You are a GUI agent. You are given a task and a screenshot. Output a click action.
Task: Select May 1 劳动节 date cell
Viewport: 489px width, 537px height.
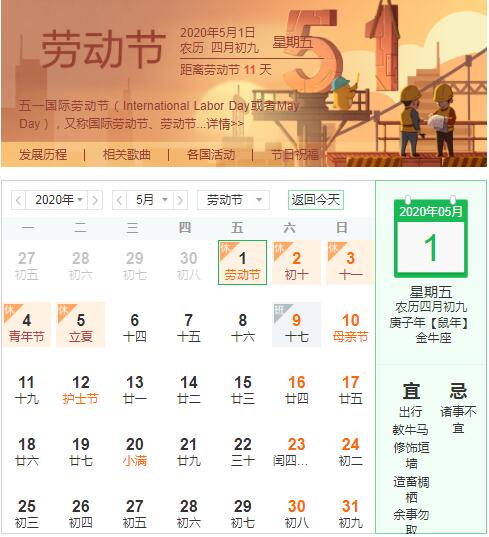pos(242,263)
